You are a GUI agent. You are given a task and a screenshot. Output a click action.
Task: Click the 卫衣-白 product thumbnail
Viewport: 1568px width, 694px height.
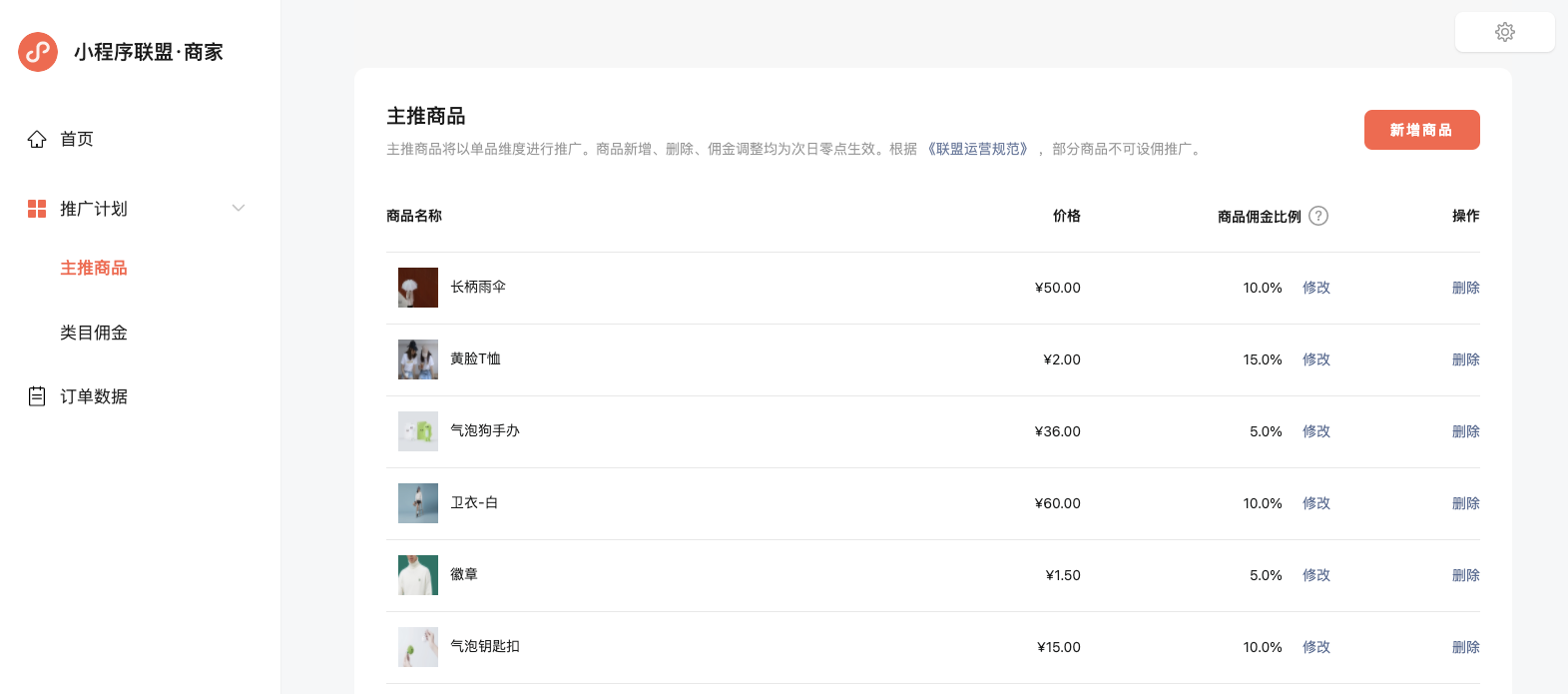click(x=418, y=503)
